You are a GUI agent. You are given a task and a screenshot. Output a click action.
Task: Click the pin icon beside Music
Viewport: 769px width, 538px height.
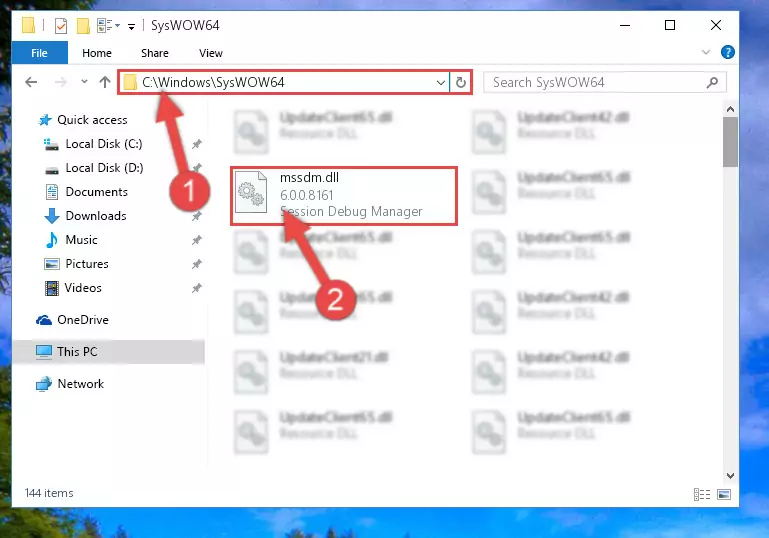coord(197,240)
